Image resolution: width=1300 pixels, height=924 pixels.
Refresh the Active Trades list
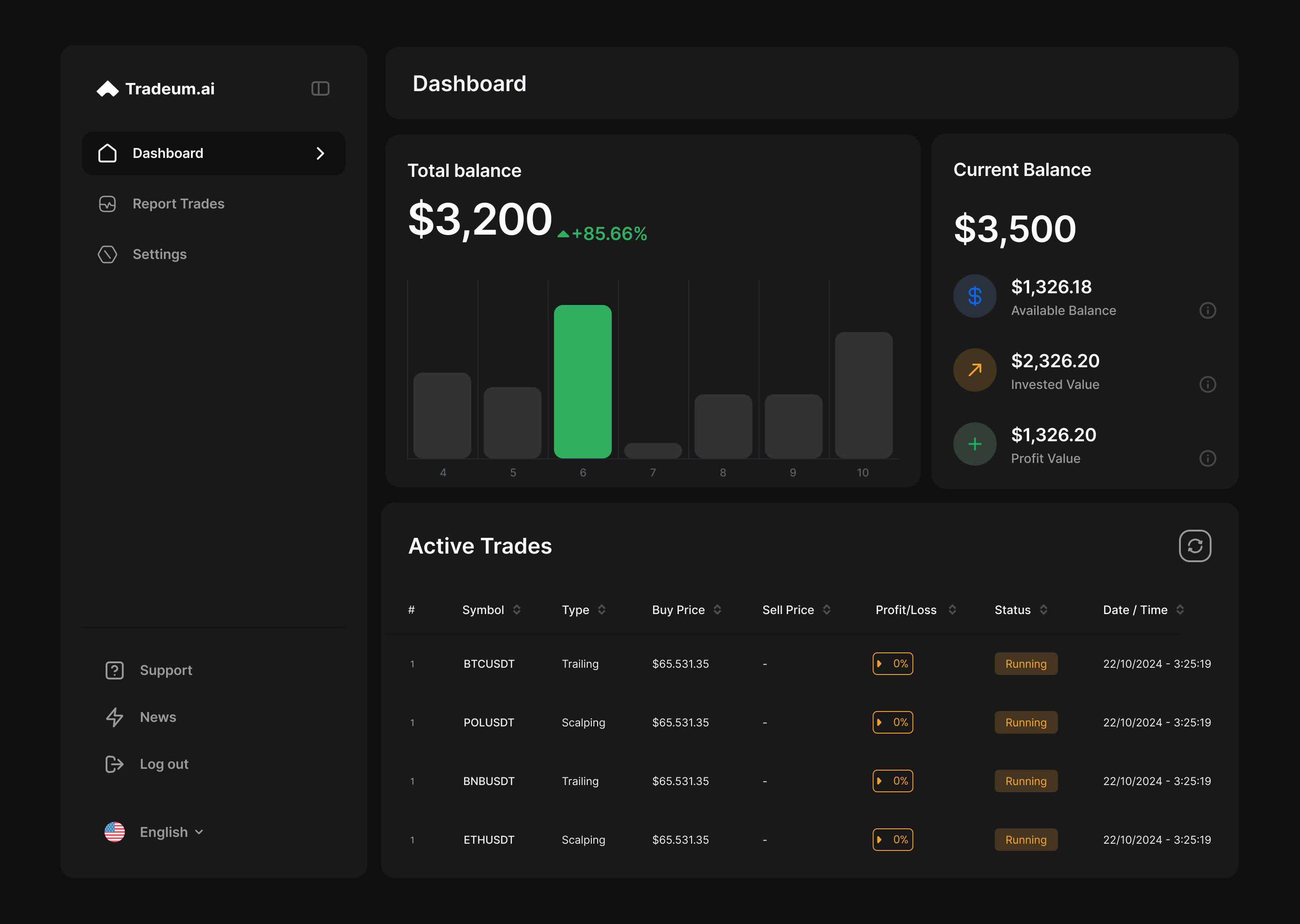coord(1195,546)
